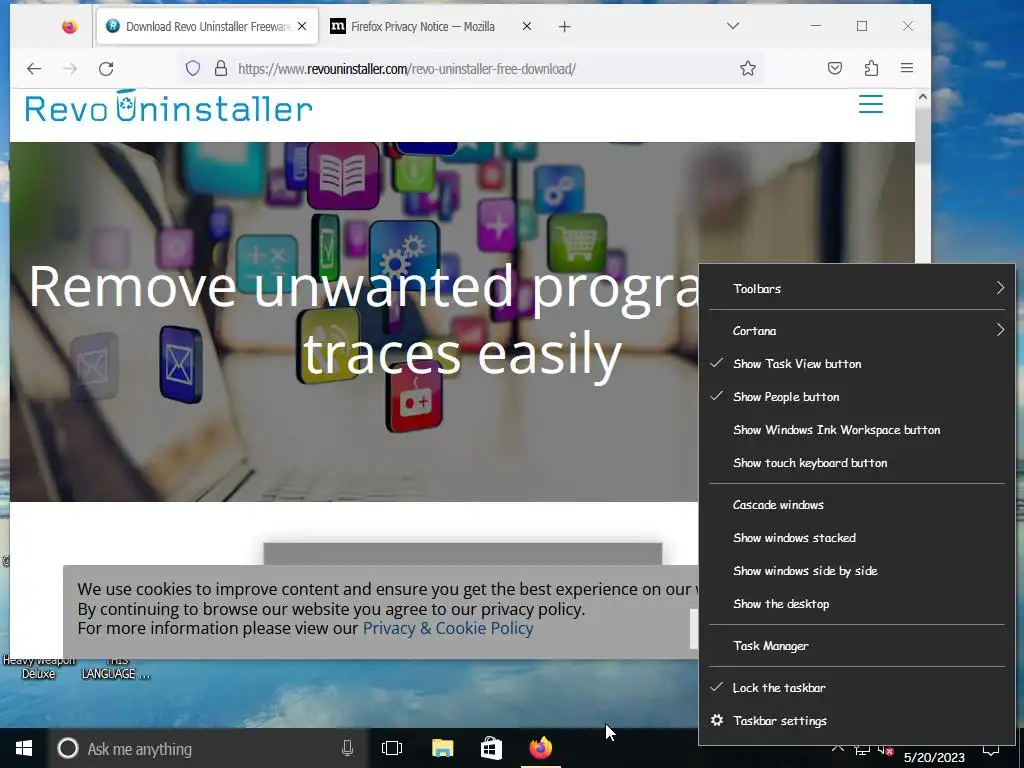1024x768 pixels.
Task: Select Show the desktop
Action: (856, 604)
